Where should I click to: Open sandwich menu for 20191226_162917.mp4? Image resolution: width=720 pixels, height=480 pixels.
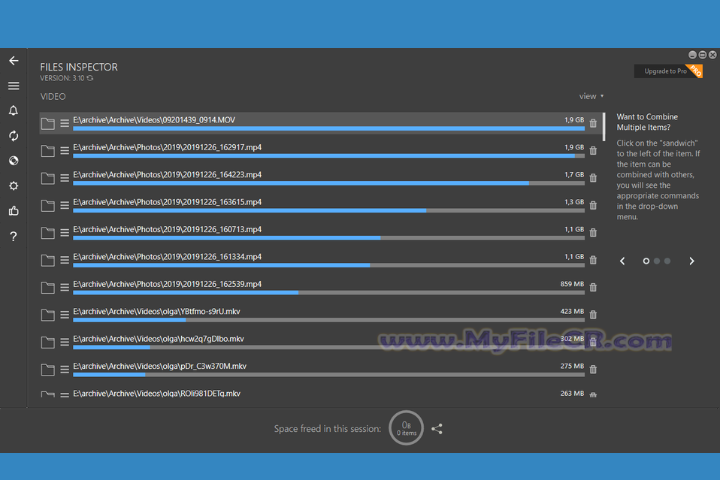click(x=65, y=151)
